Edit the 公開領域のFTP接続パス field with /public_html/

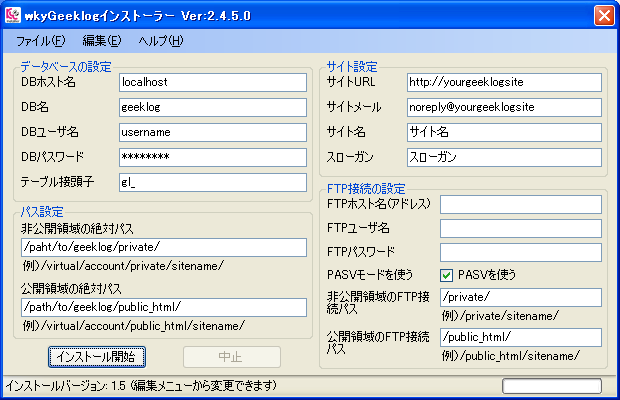[521, 337]
